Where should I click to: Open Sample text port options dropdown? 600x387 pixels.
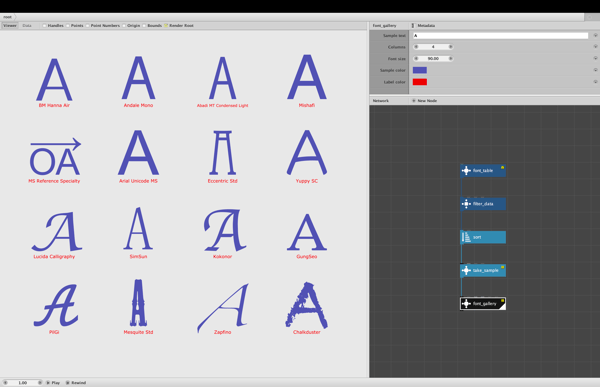pos(595,35)
